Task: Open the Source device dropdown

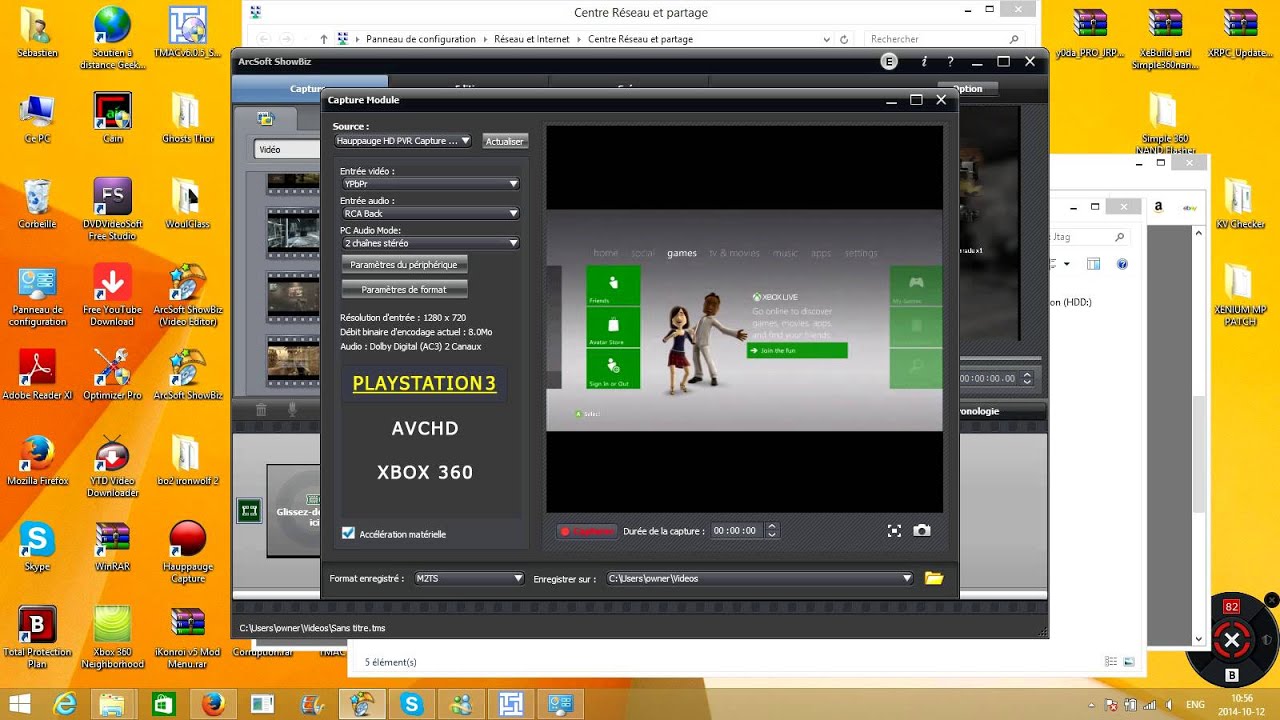Action: coord(403,141)
